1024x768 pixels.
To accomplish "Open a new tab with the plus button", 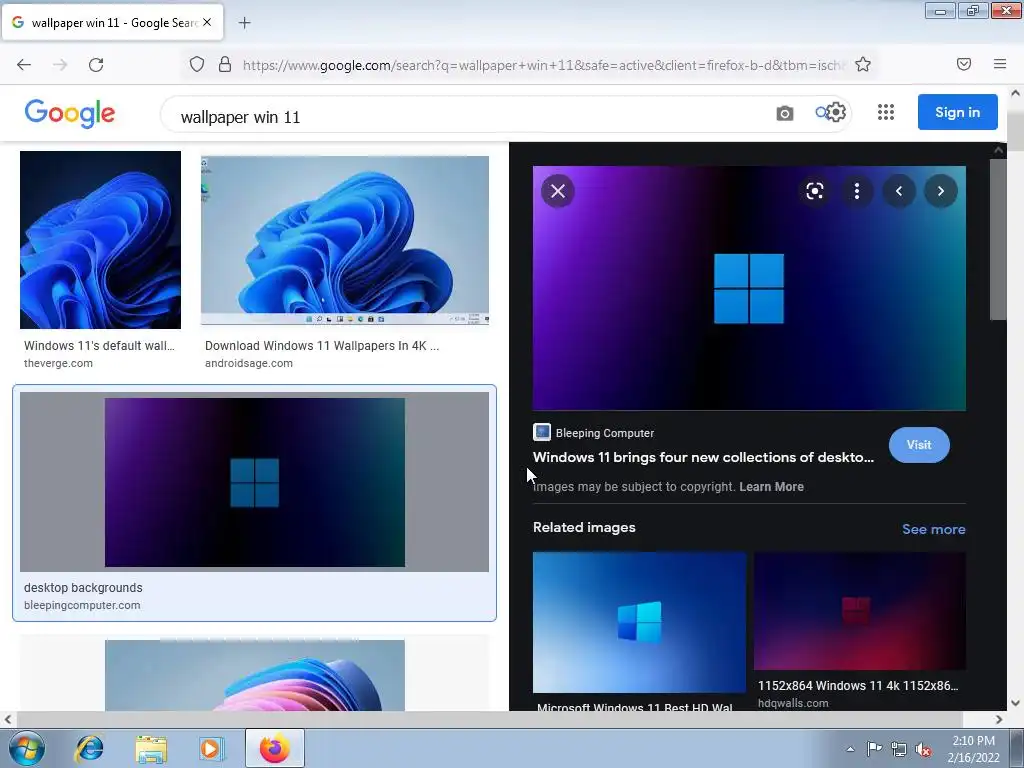I will (x=244, y=23).
